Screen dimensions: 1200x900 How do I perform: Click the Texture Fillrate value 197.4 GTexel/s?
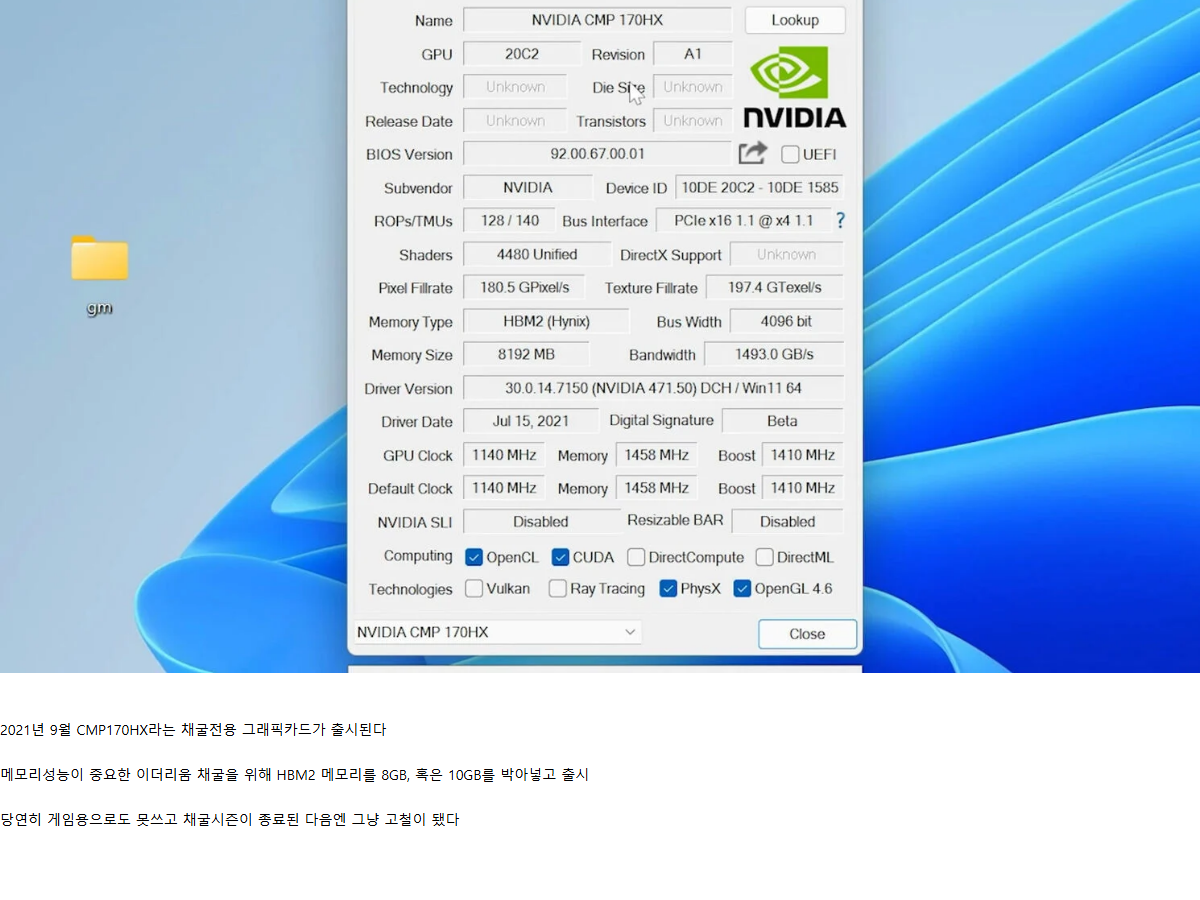[774, 287]
